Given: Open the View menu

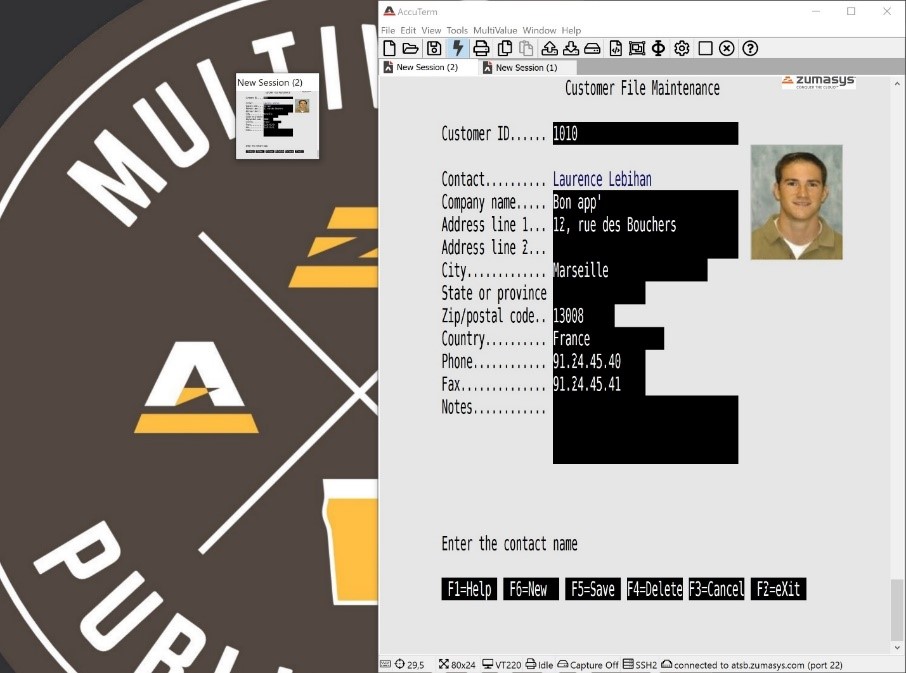Looking at the screenshot, I should pos(431,30).
